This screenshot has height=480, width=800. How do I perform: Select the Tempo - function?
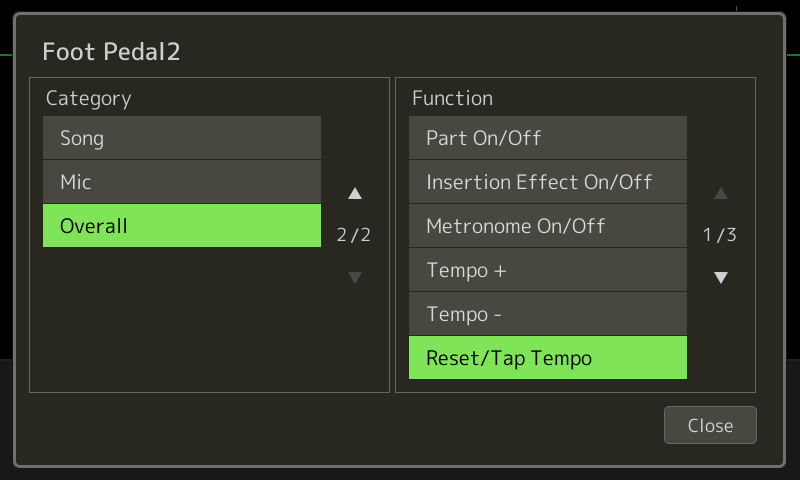click(x=547, y=314)
